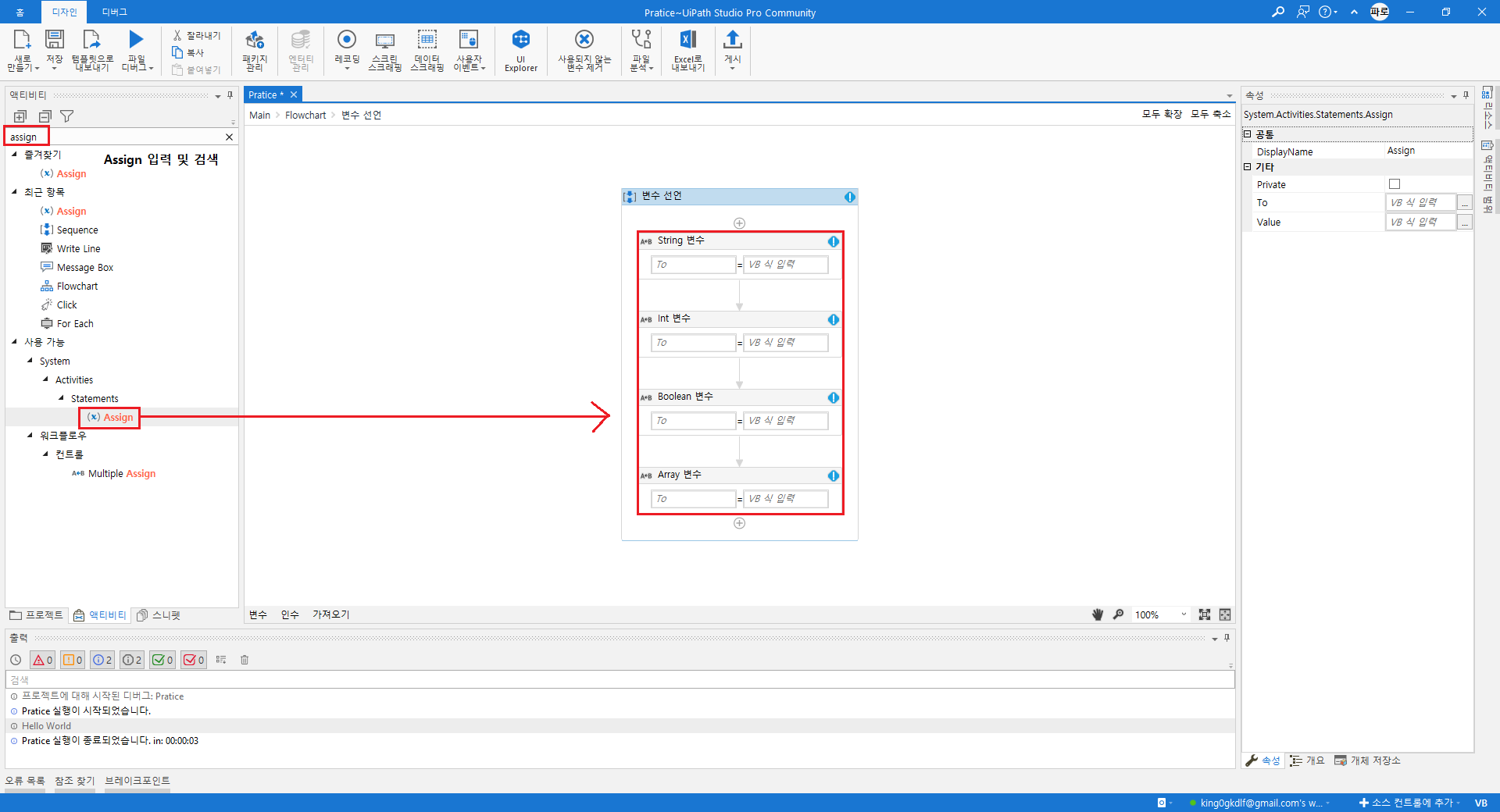Click Main in breadcrumb
The height and width of the screenshot is (812, 1500).
[259, 116]
